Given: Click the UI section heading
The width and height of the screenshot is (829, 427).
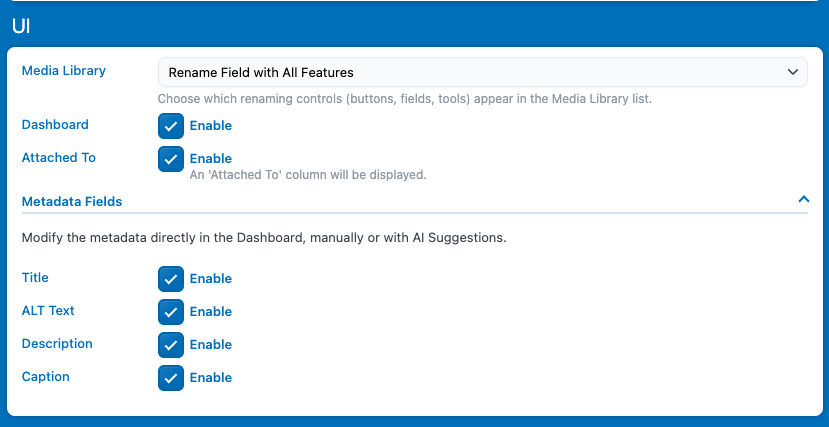Looking at the screenshot, I should 20,26.
